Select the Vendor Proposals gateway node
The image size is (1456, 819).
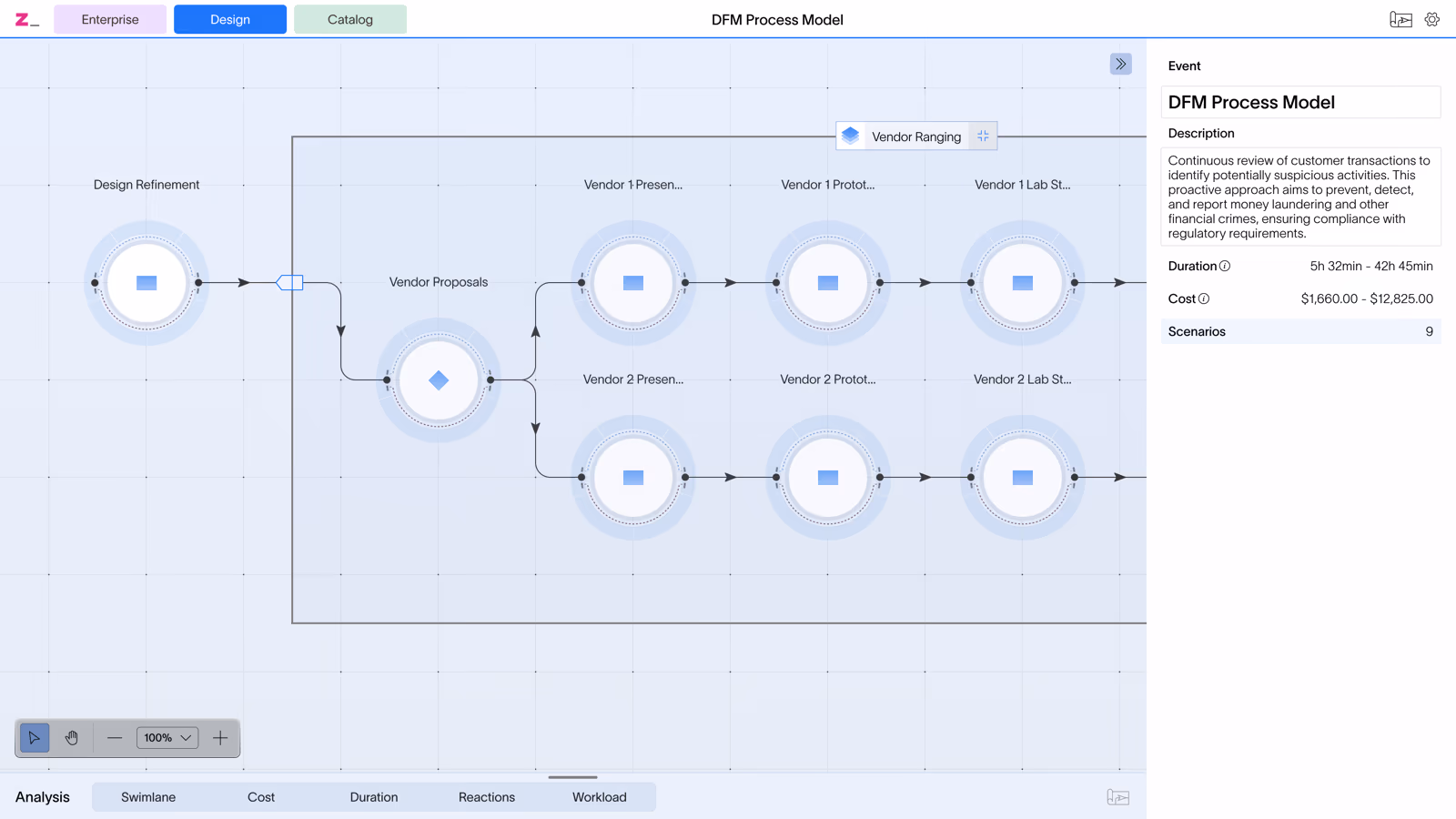pos(439,380)
